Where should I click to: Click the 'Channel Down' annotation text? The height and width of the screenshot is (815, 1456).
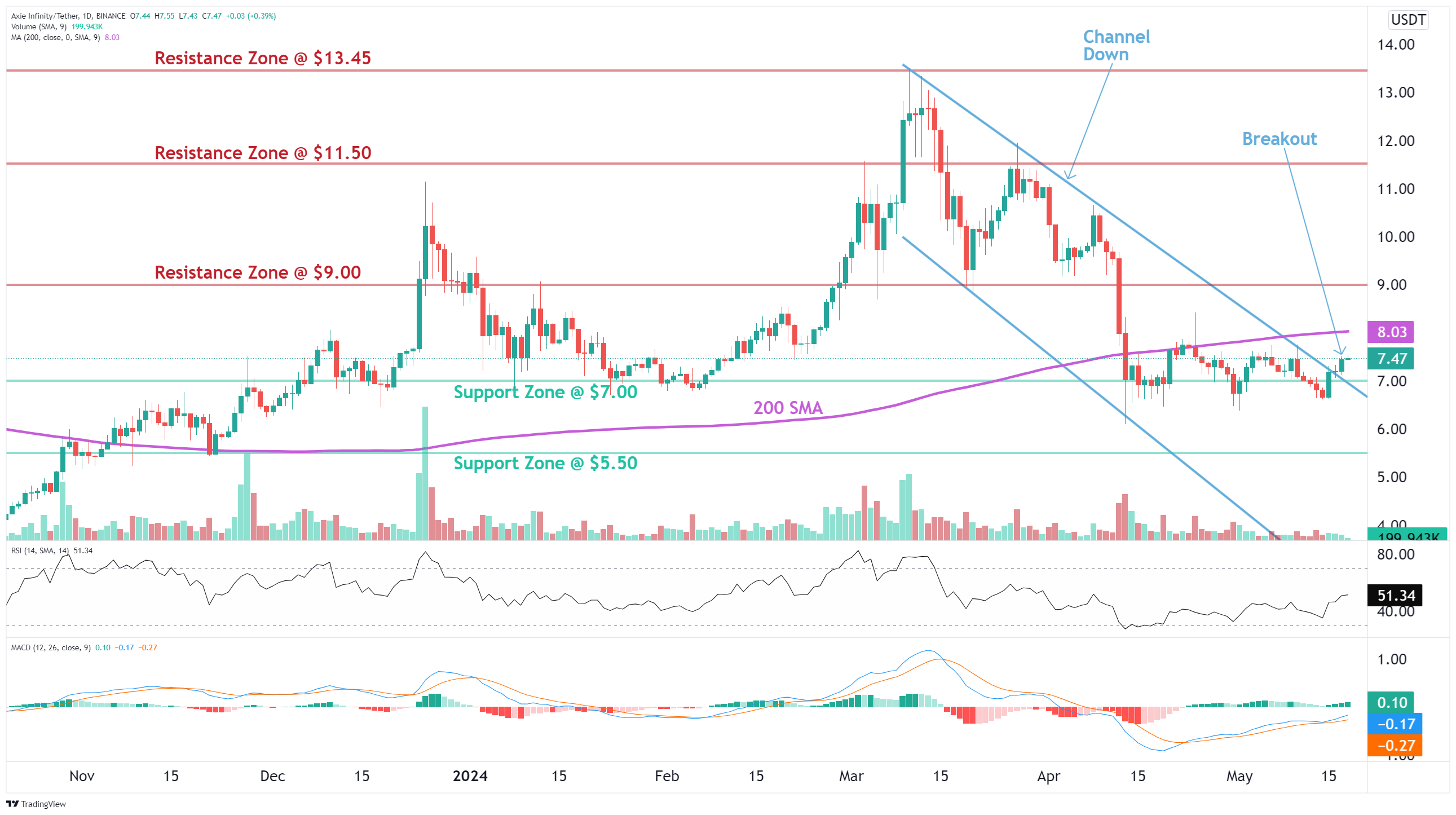(x=1116, y=46)
